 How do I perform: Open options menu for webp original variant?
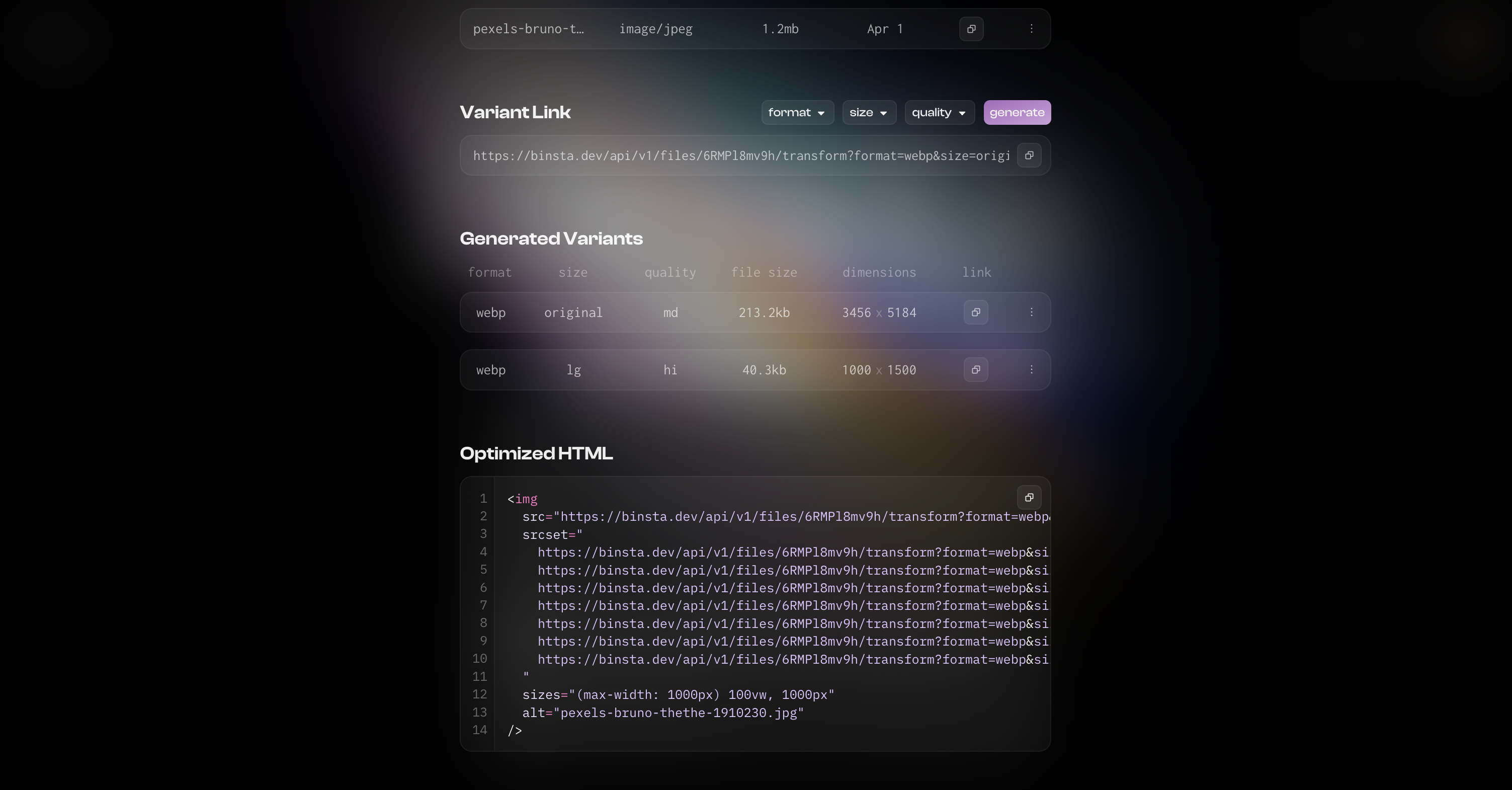click(1031, 312)
